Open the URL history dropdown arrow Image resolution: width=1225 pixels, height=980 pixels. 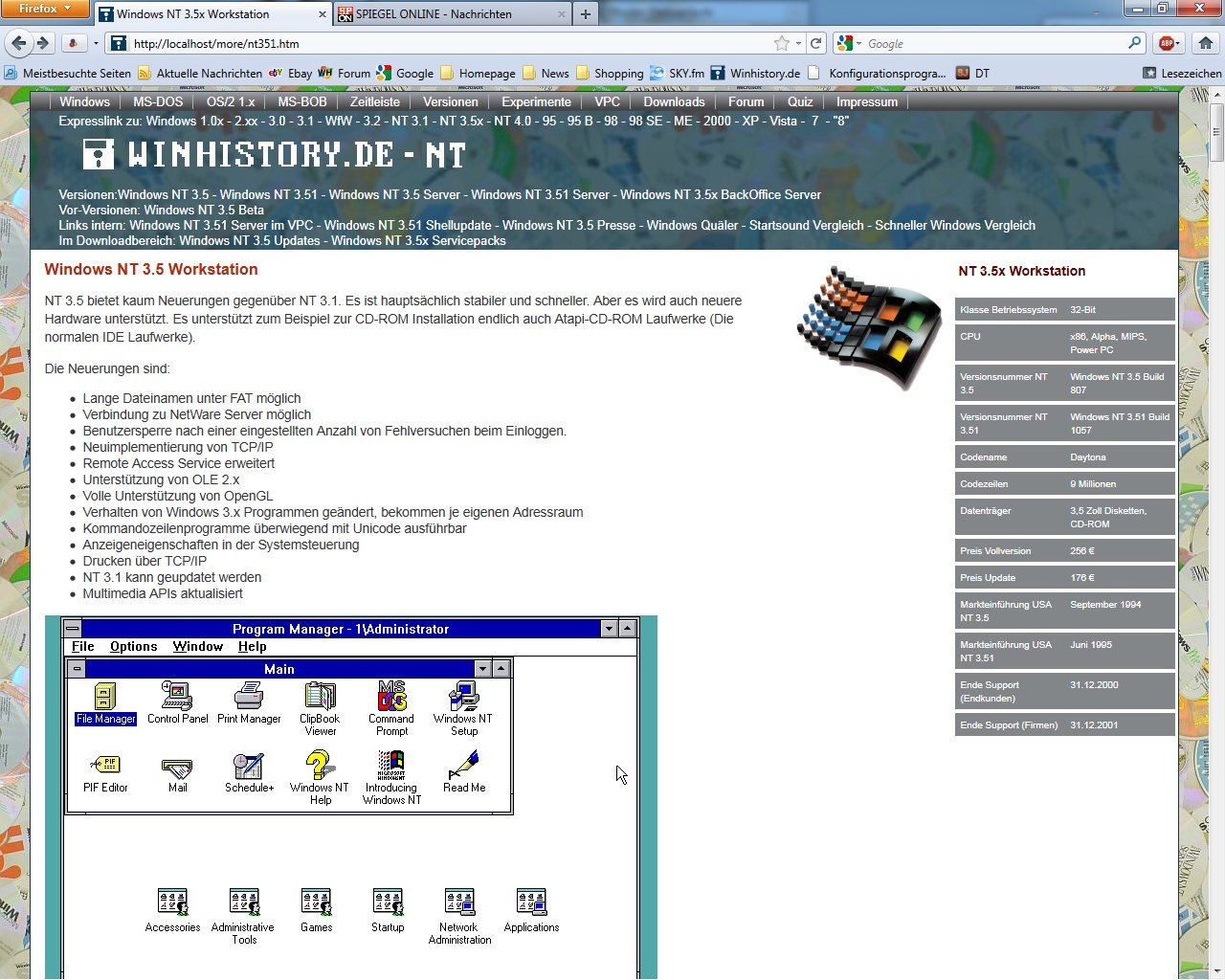(x=798, y=43)
